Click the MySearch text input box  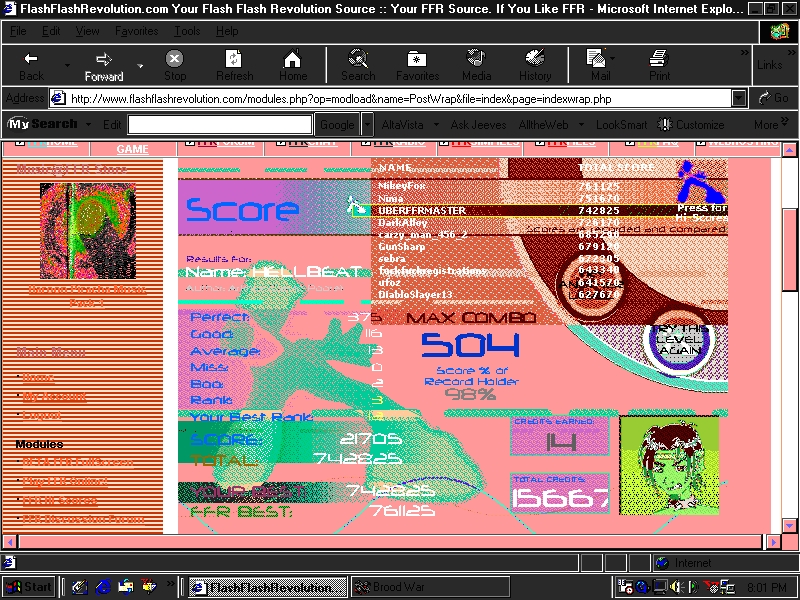click(x=220, y=124)
